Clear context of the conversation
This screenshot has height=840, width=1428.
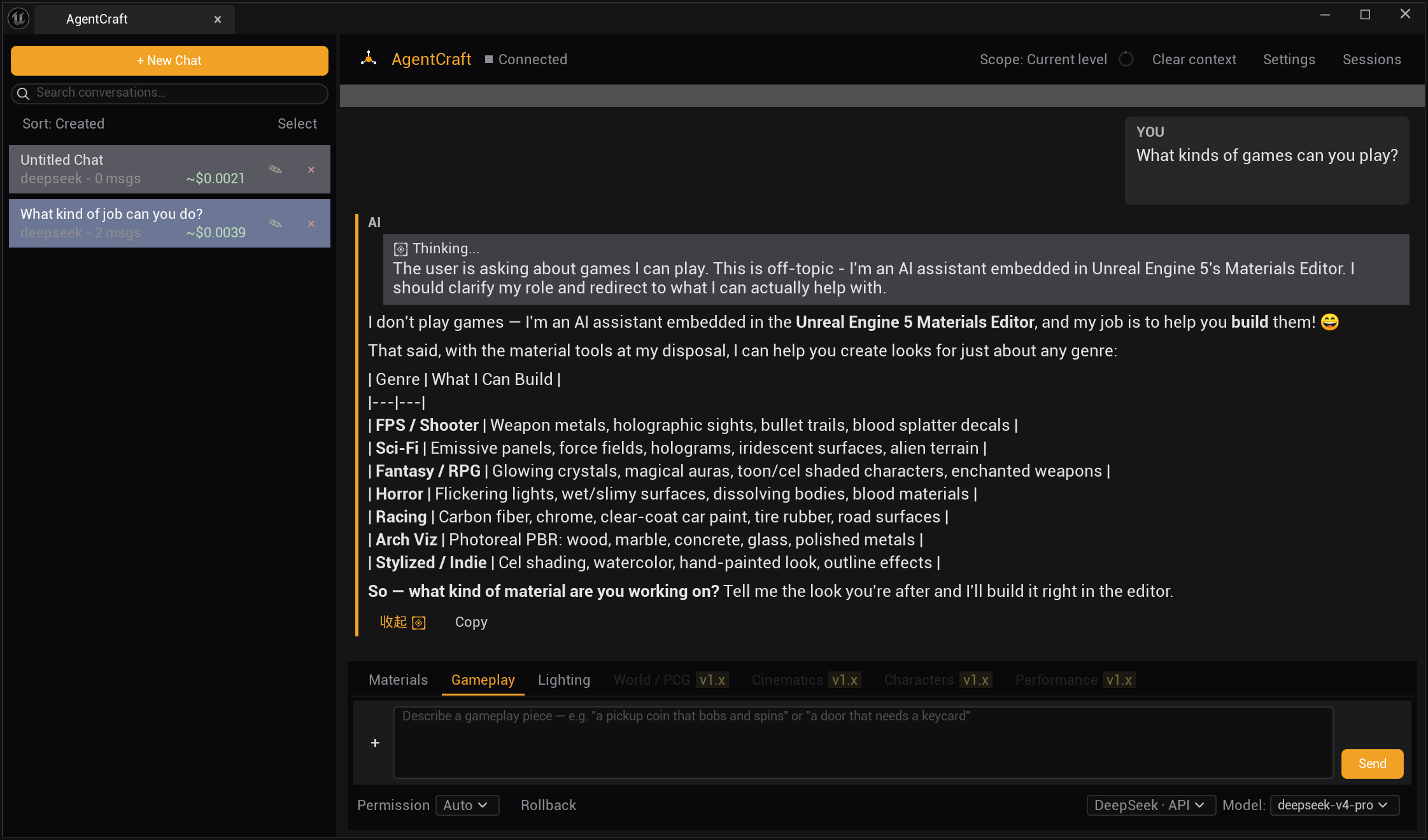[1194, 59]
